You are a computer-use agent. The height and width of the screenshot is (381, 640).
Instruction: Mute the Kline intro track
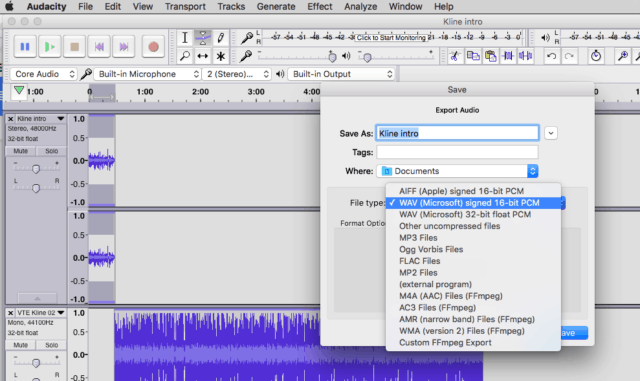click(x=20, y=151)
